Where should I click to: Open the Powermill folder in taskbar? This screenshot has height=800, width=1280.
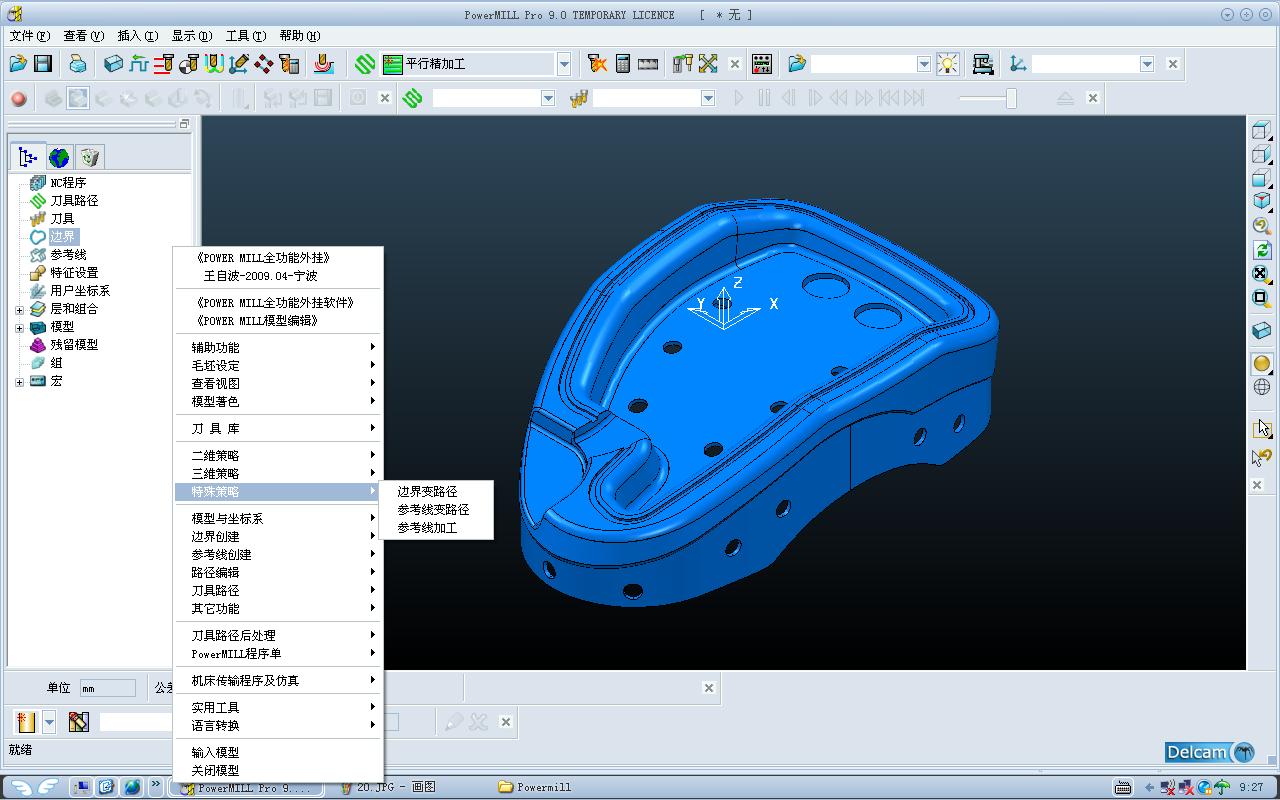[x=535, y=787]
